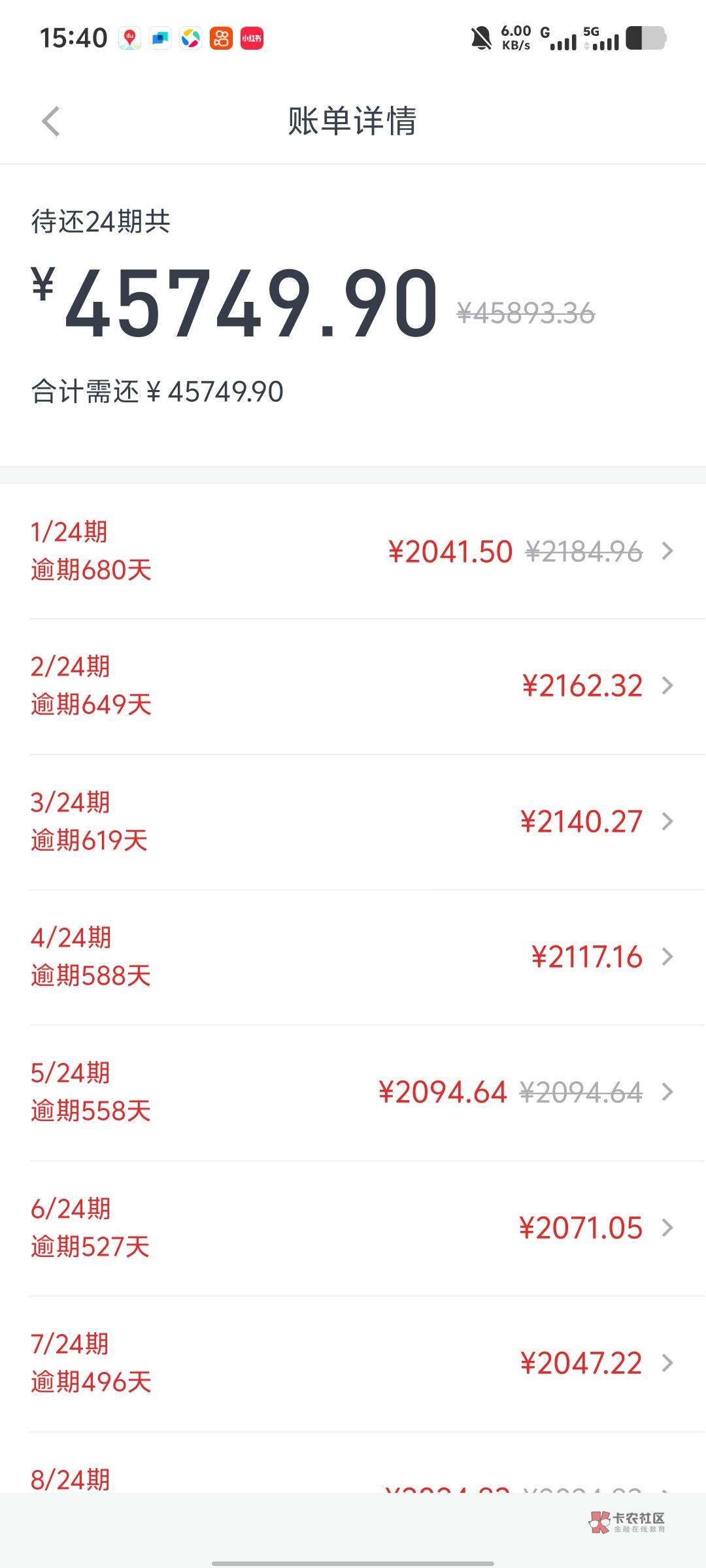
Task: Tap the total ¥45749.90 amount due
Action: [252, 304]
